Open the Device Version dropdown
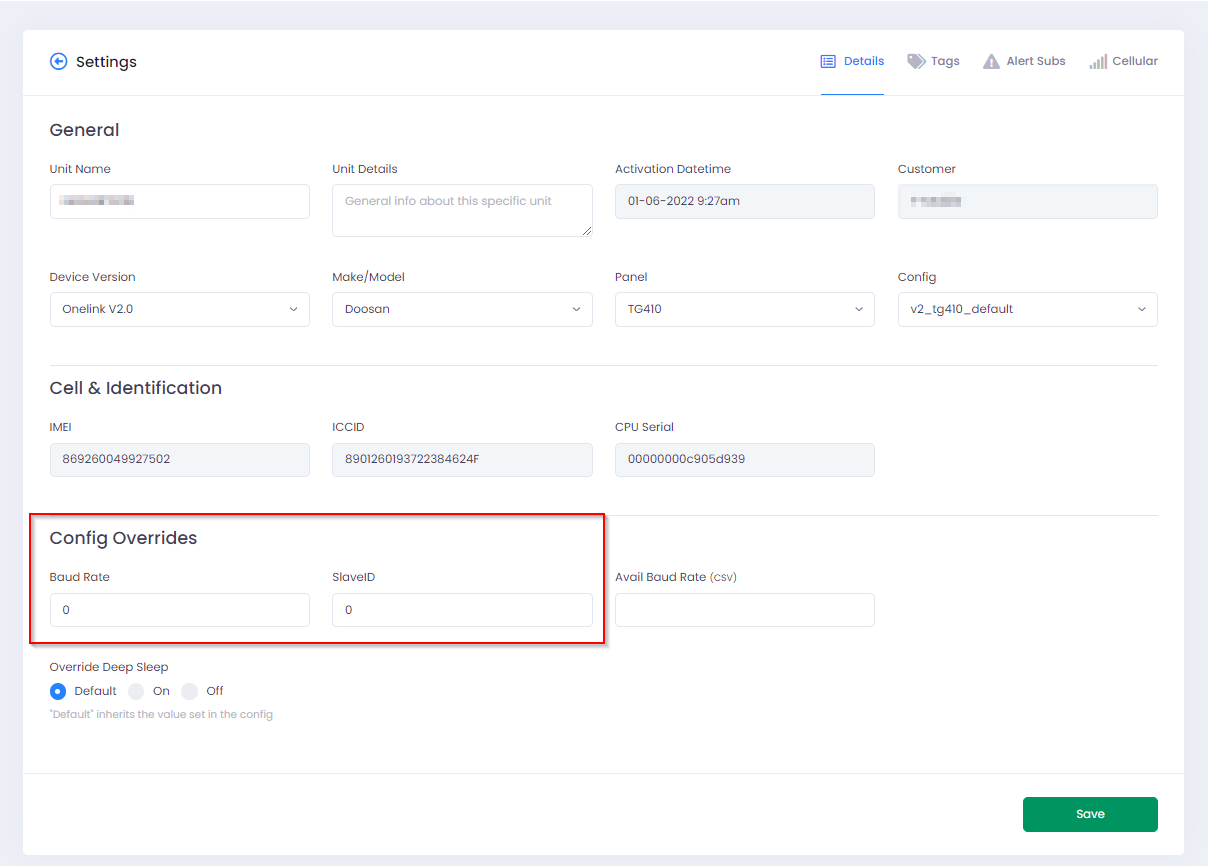The image size is (1208, 866). tap(179, 310)
